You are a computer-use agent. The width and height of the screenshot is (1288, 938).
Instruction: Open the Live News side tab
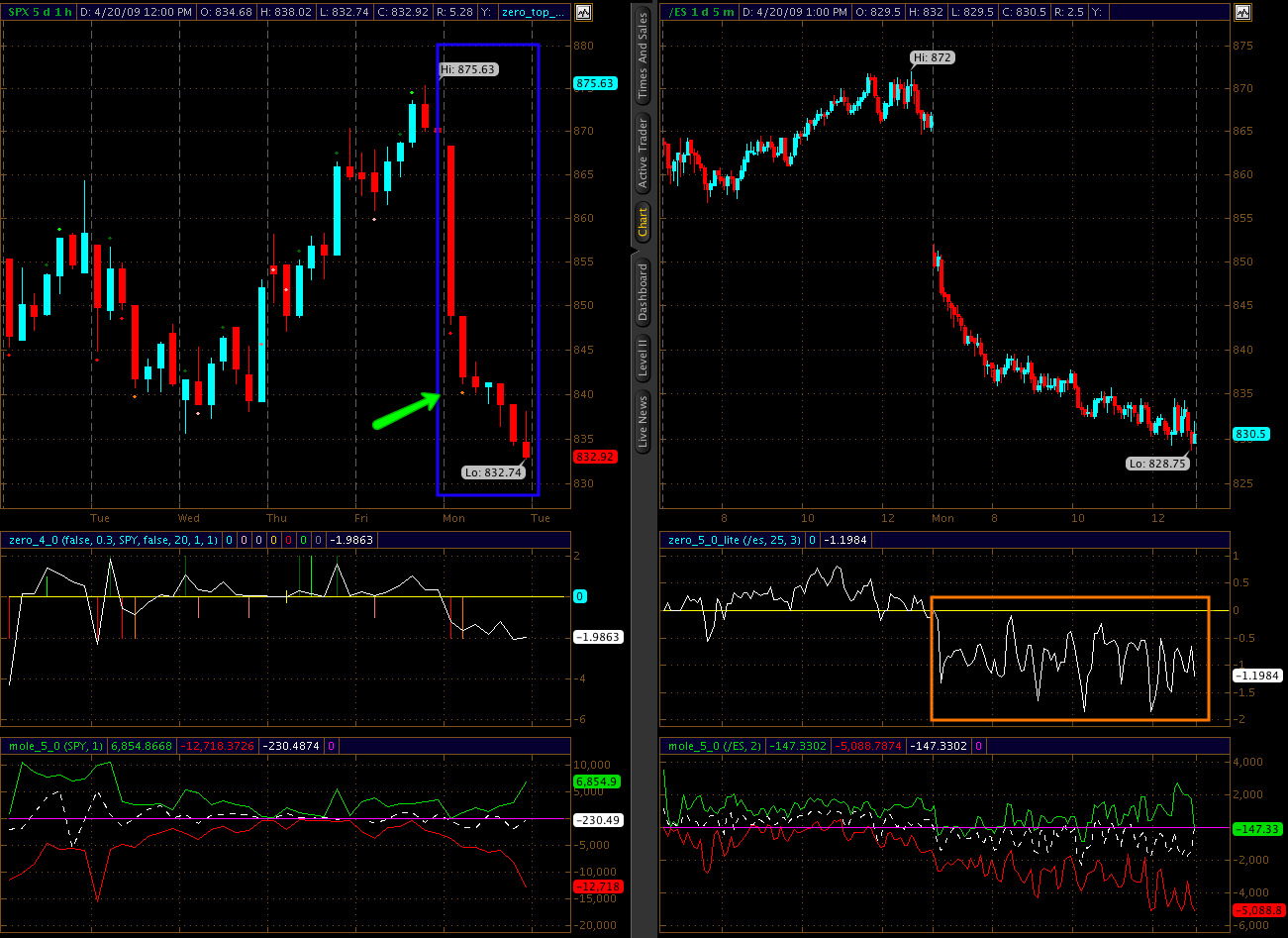[x=643, y=422]
